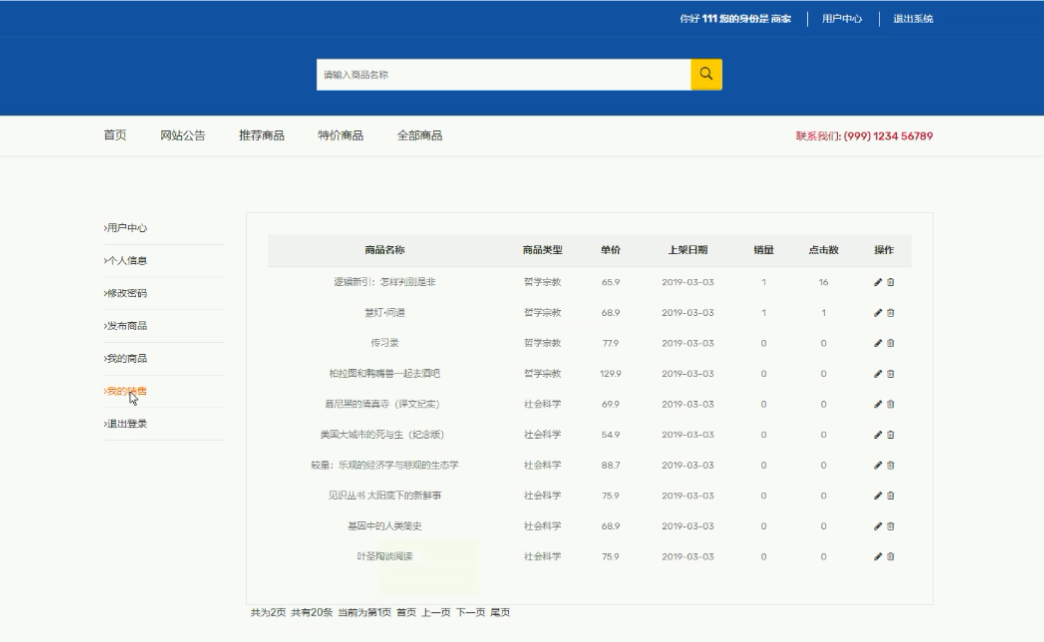Jump to 首页 in the pagination bar
The height and width of the screenshot is (642, 1044).
tap(406, 612)
